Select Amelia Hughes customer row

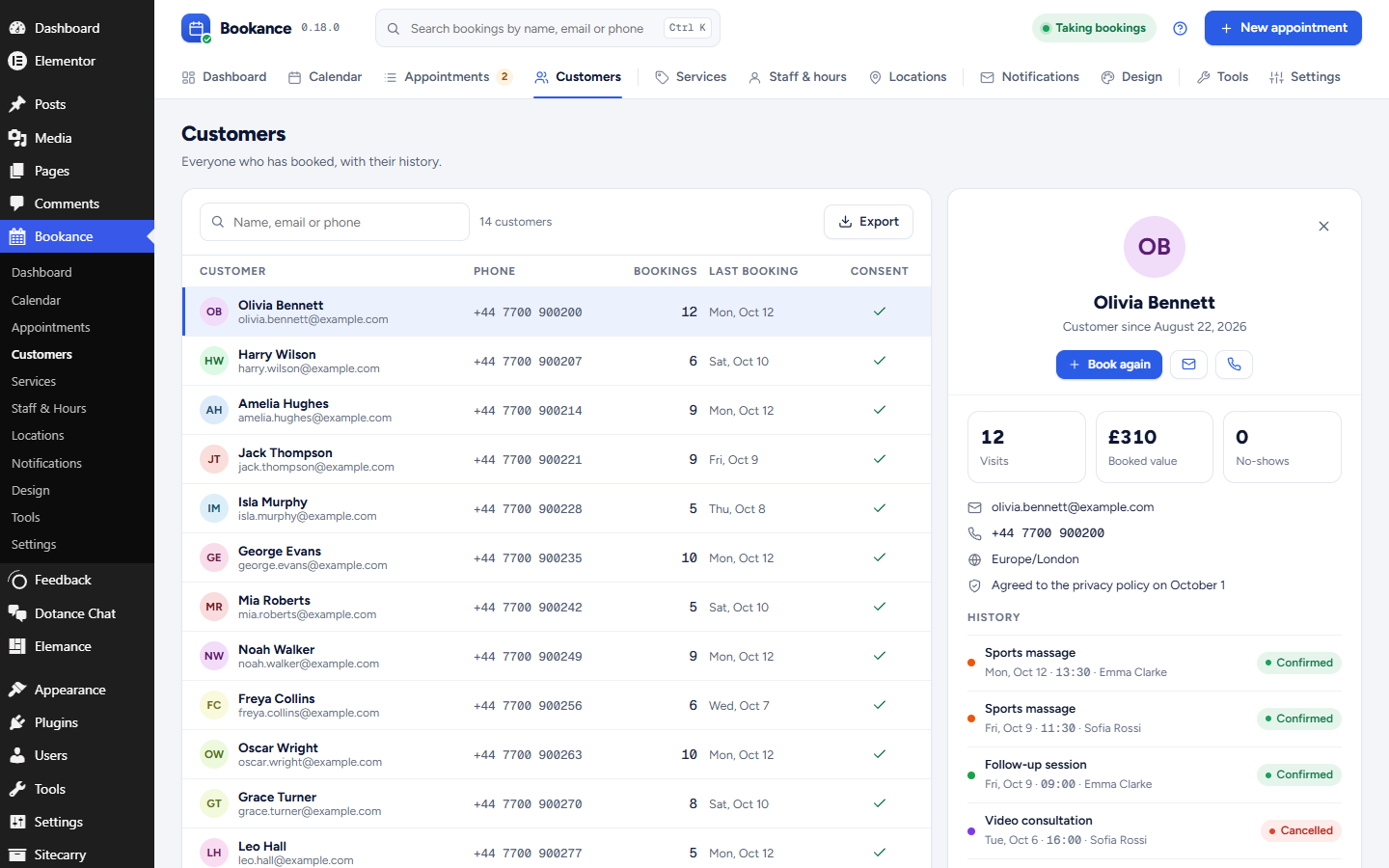pos(557,410)
